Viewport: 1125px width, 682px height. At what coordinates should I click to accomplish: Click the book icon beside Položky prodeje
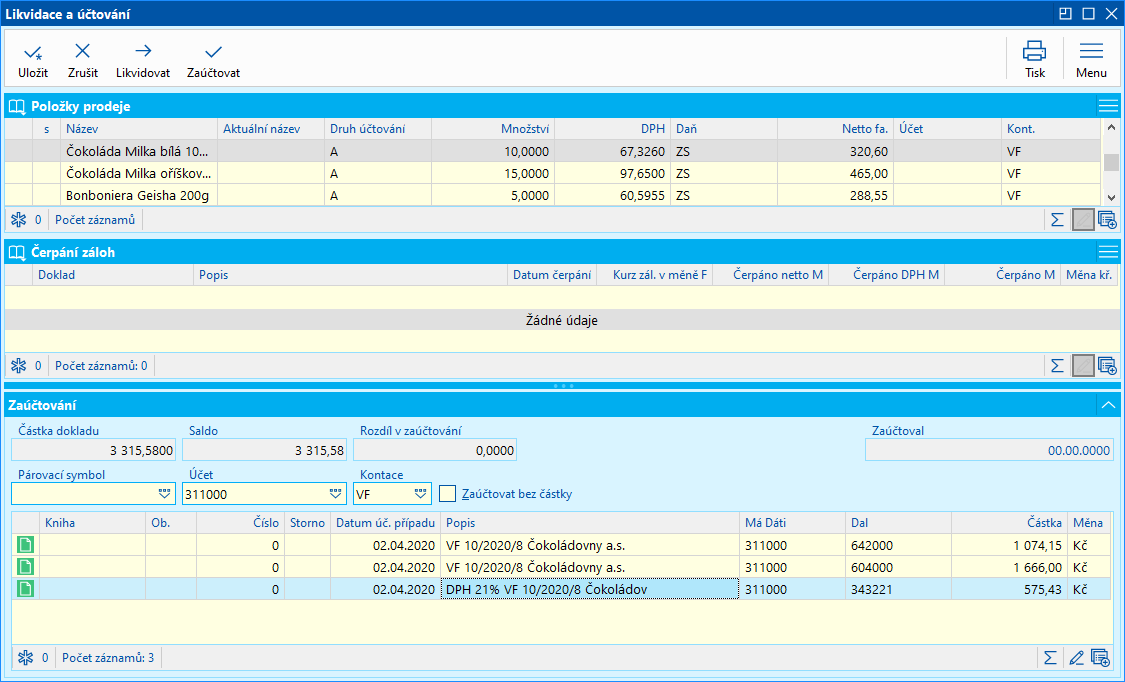(17, 107)
